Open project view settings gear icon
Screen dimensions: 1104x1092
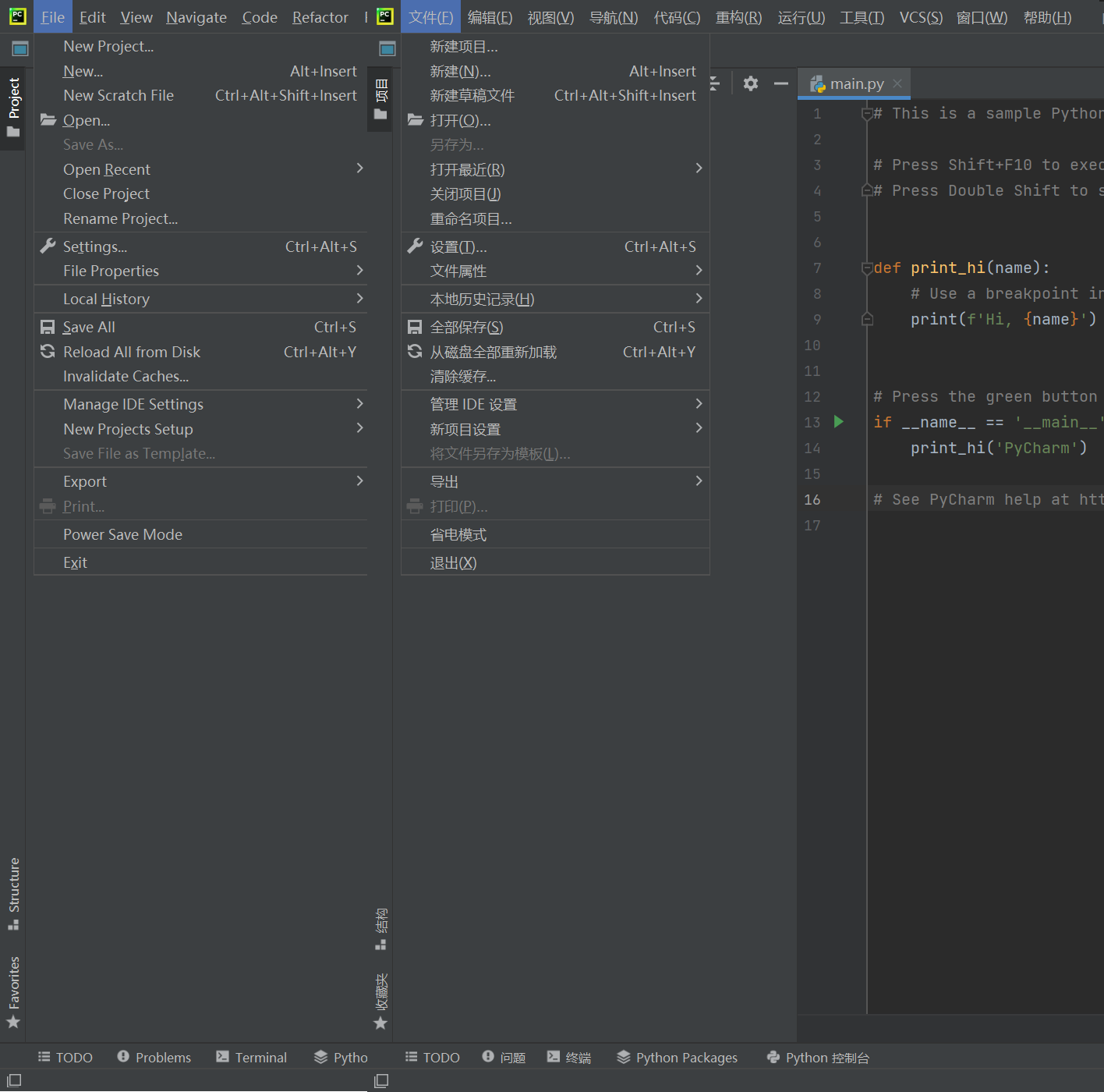(751, 83)
